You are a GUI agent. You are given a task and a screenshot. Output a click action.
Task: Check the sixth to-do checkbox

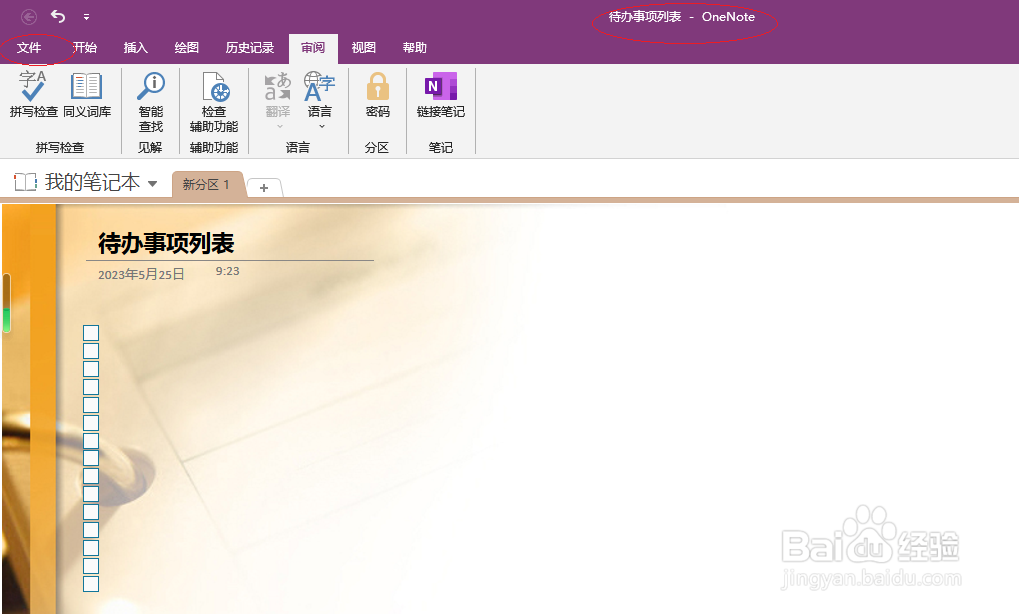pyautogui.click(x=91, y=422)
